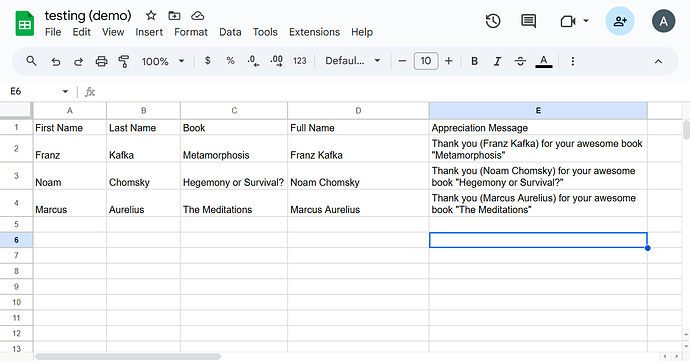Click the vertical scrollbar thumb
Viewport: 690px width, 361px height.
tap(686, 130)
